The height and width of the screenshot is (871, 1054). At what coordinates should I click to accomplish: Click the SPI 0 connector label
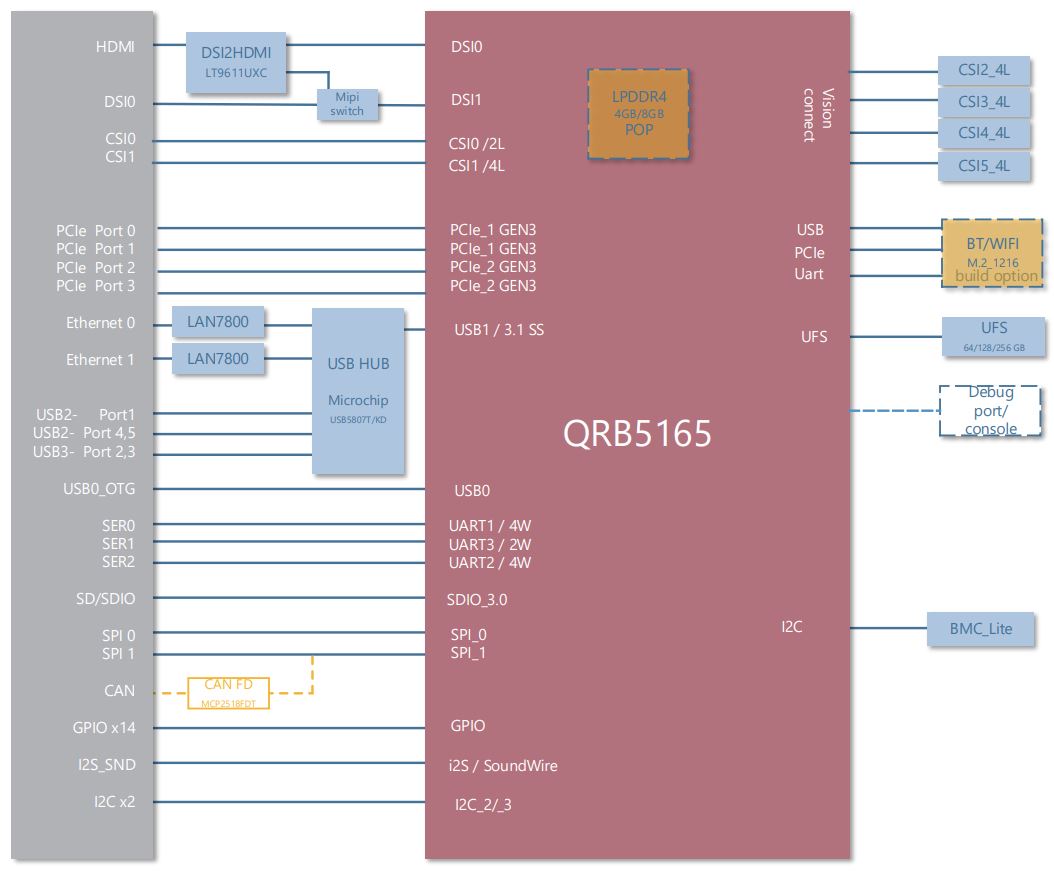tap(118, 635)
